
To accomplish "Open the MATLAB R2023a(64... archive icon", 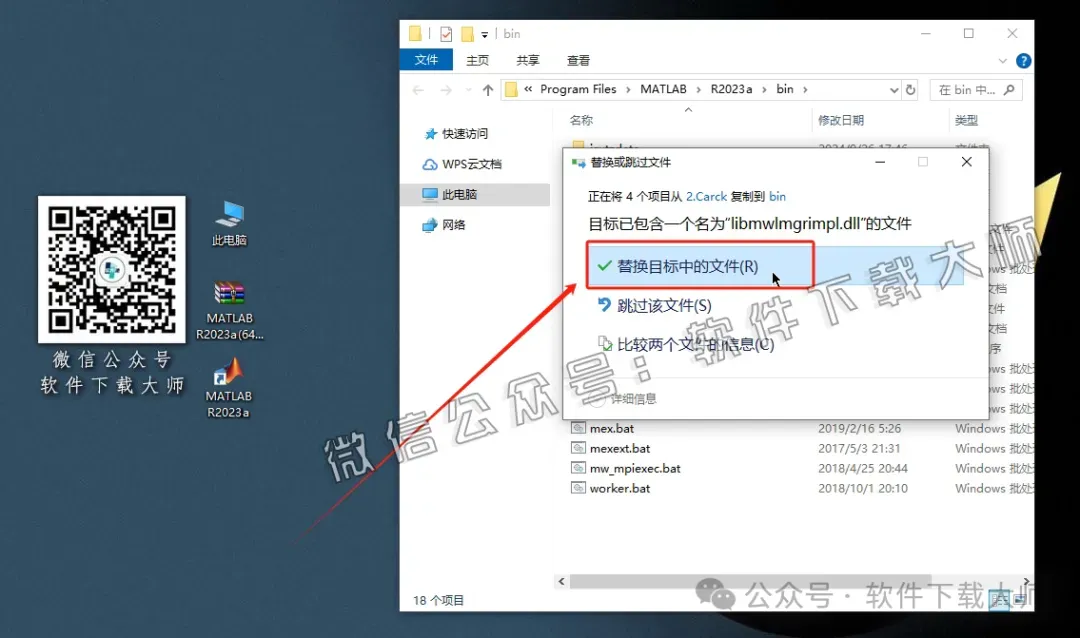I will click(229, 310).
